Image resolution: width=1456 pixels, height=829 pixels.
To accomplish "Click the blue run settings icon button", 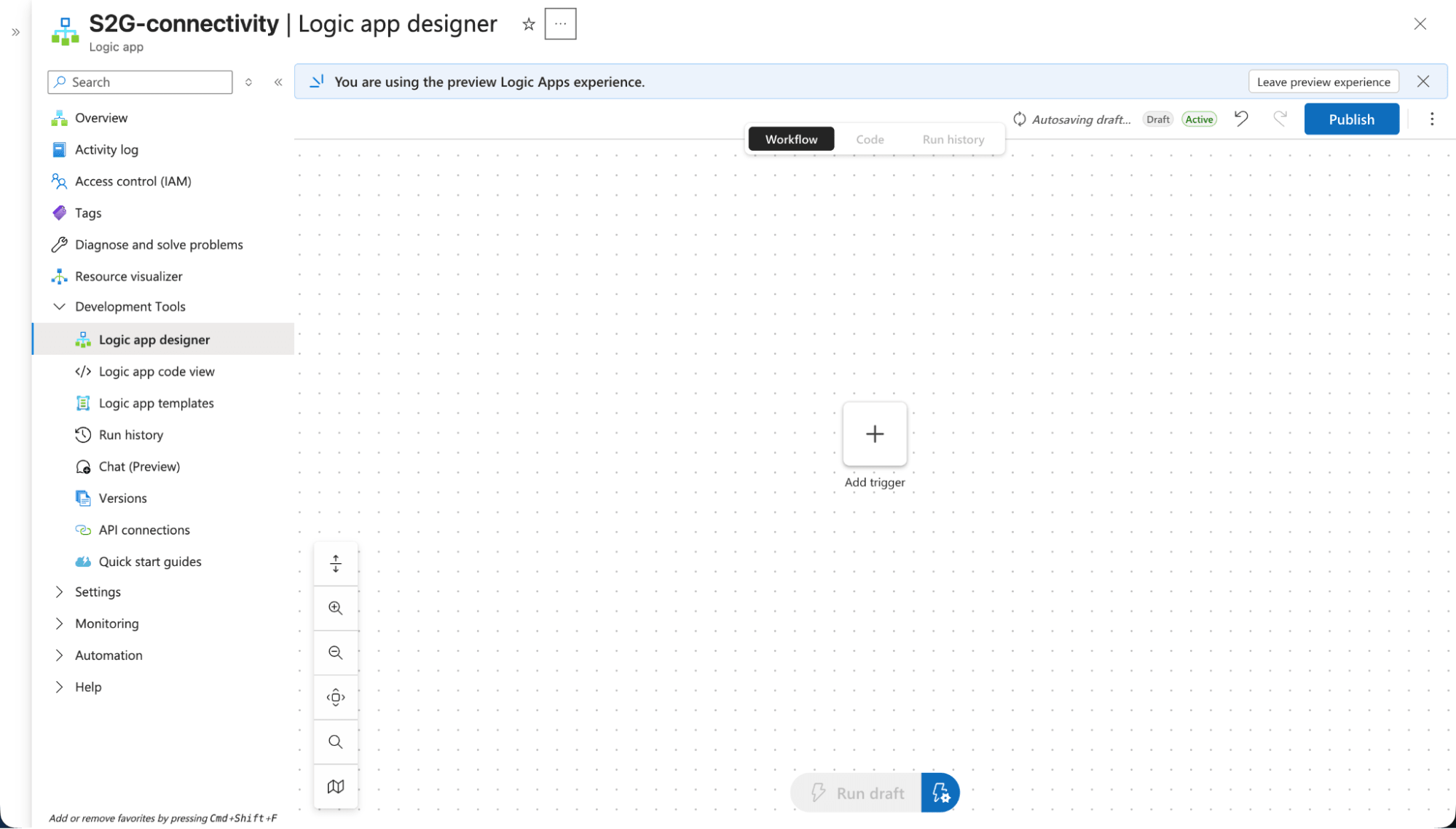I will (940, 793).
